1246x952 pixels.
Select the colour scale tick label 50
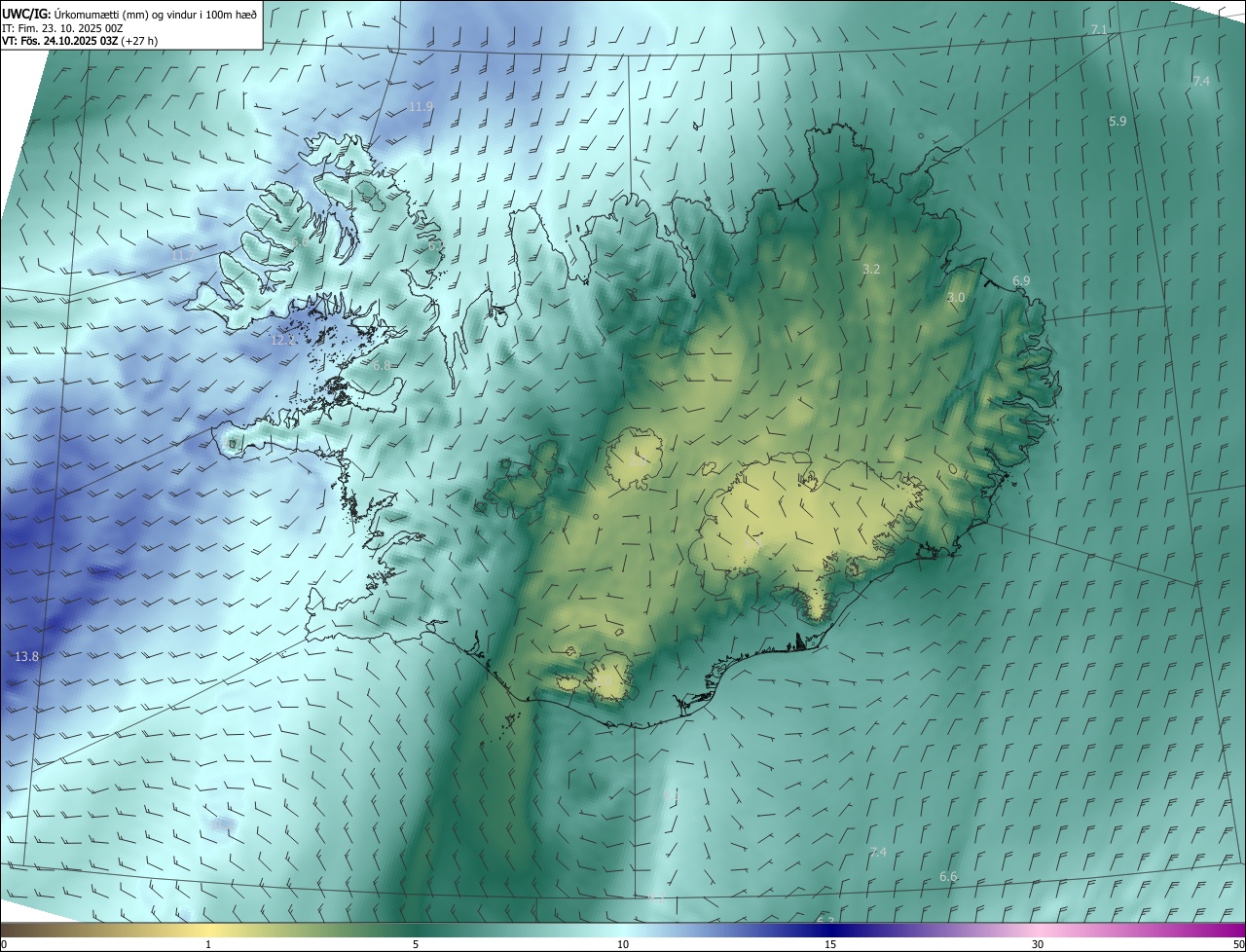pos(1237,944)
